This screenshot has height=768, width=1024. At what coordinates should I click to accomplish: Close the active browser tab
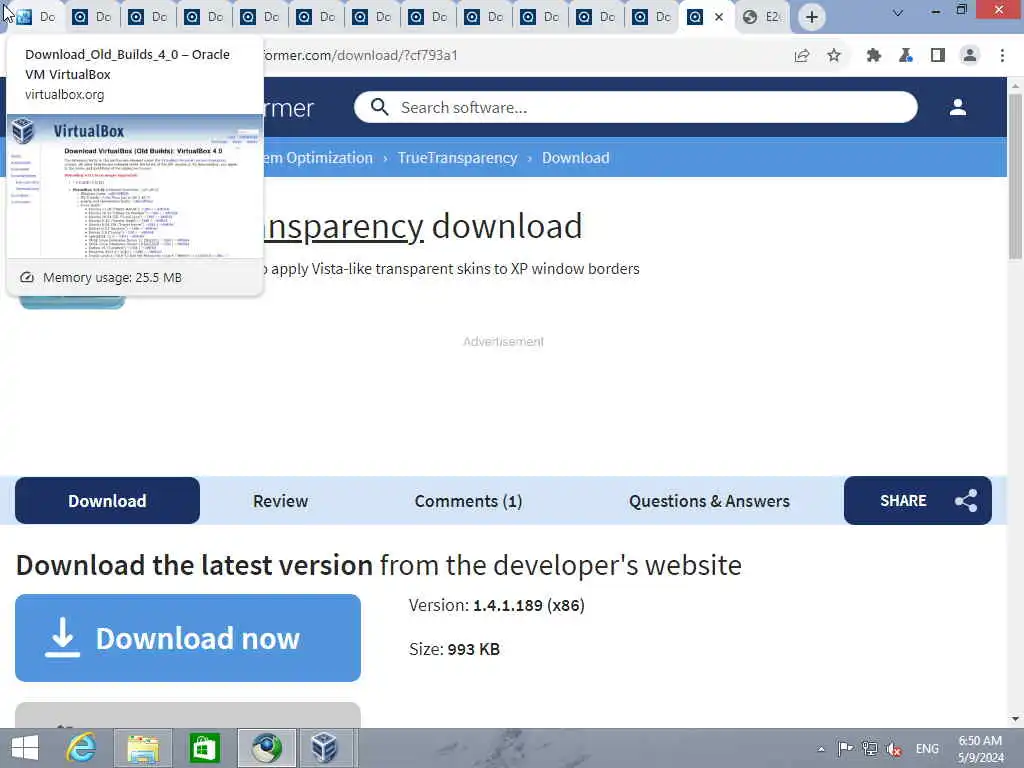tap(719, 17)
